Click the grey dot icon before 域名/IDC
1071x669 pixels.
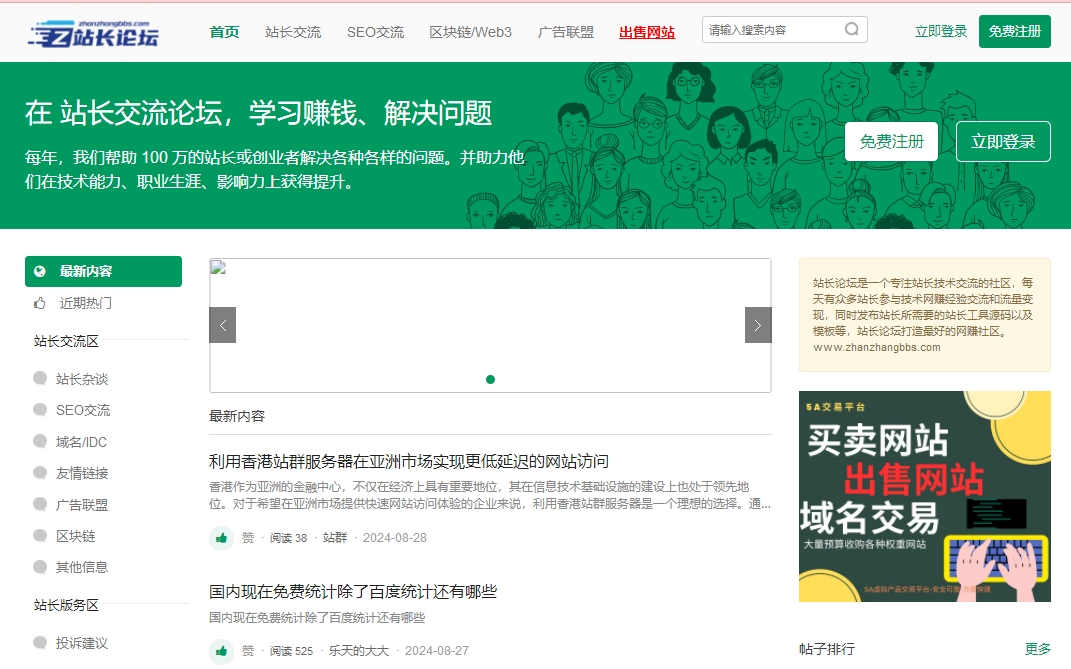point(40,441)
